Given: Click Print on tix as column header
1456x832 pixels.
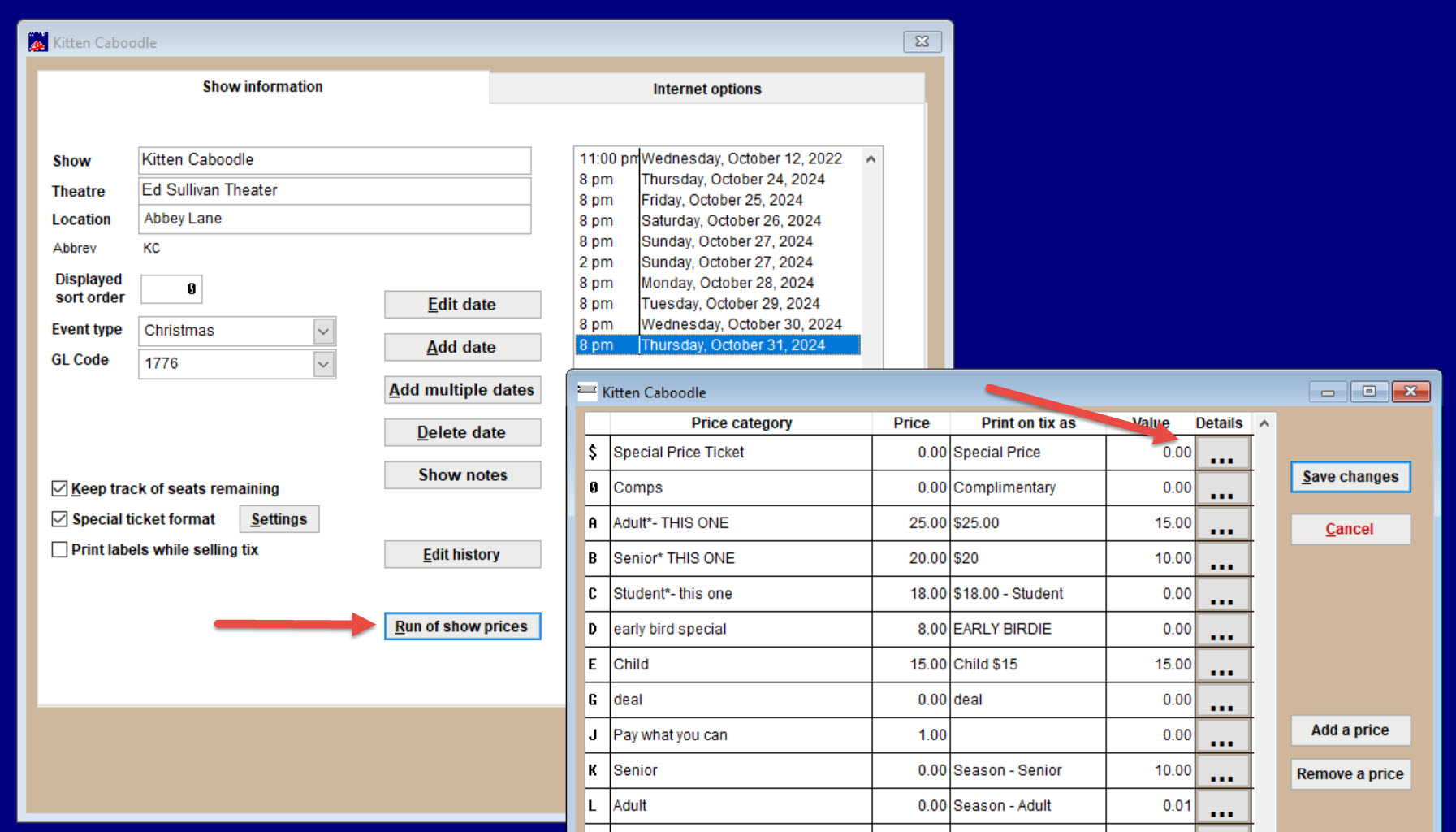Looking at the screenshot, I should tap(1028, 423).
